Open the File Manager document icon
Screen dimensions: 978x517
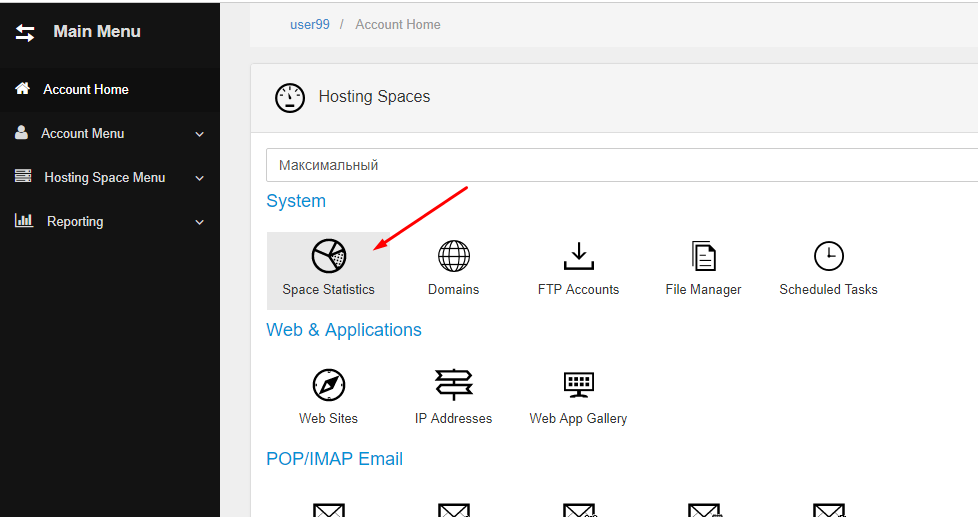(x=704, y=256)
